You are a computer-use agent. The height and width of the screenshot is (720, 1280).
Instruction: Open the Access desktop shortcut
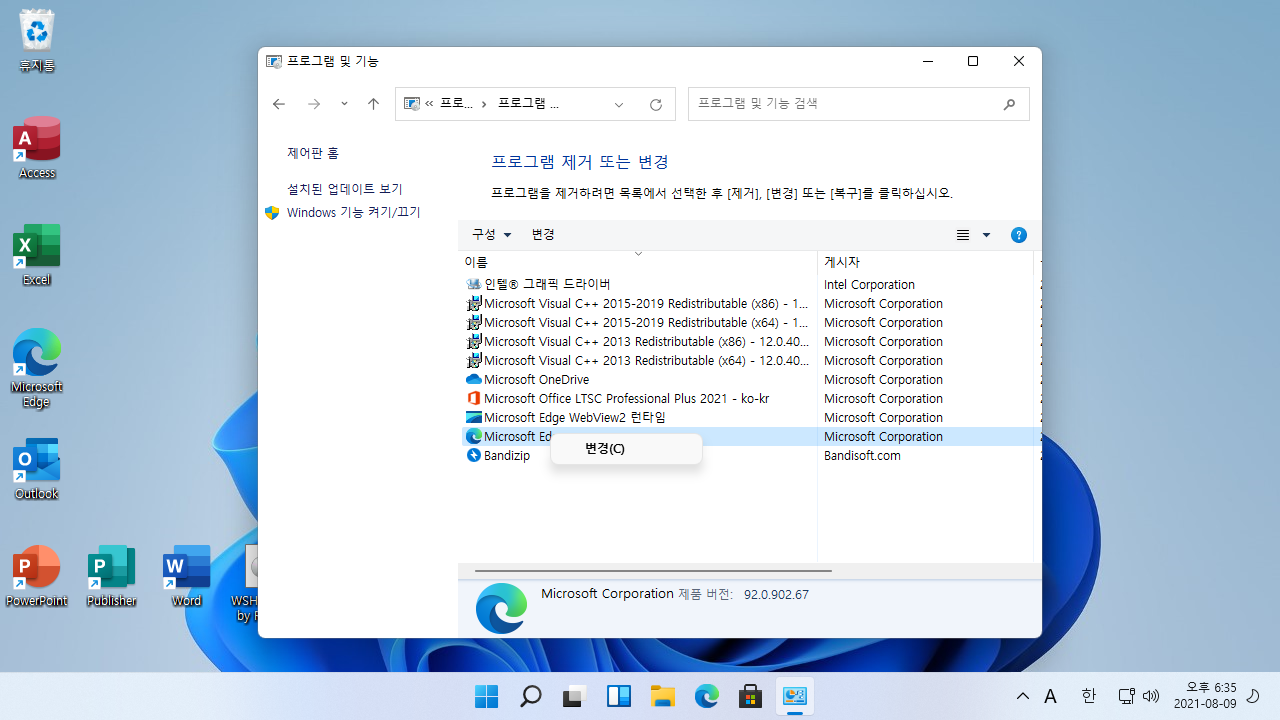pyautogui.click(x=37, y=148)
